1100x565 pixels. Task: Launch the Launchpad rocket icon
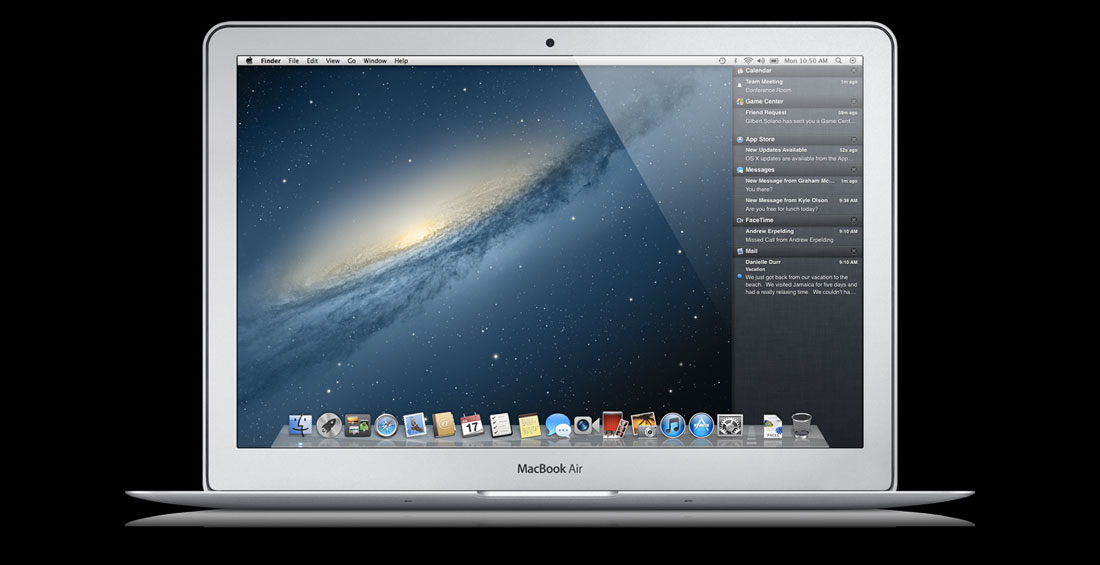tap(329, 425)
